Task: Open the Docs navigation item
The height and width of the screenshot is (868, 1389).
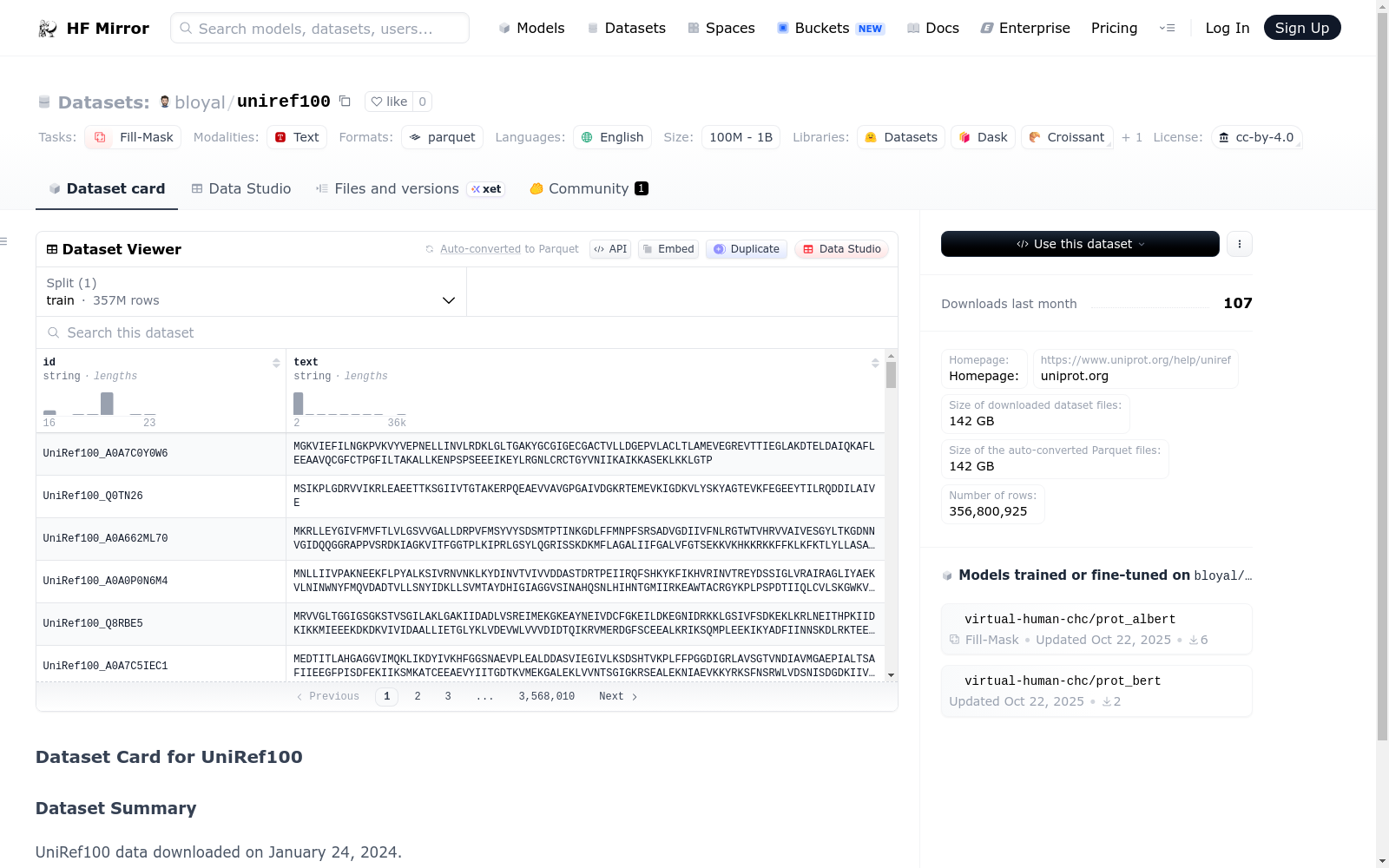Action: pyautogui.click(x=932, y=28)
